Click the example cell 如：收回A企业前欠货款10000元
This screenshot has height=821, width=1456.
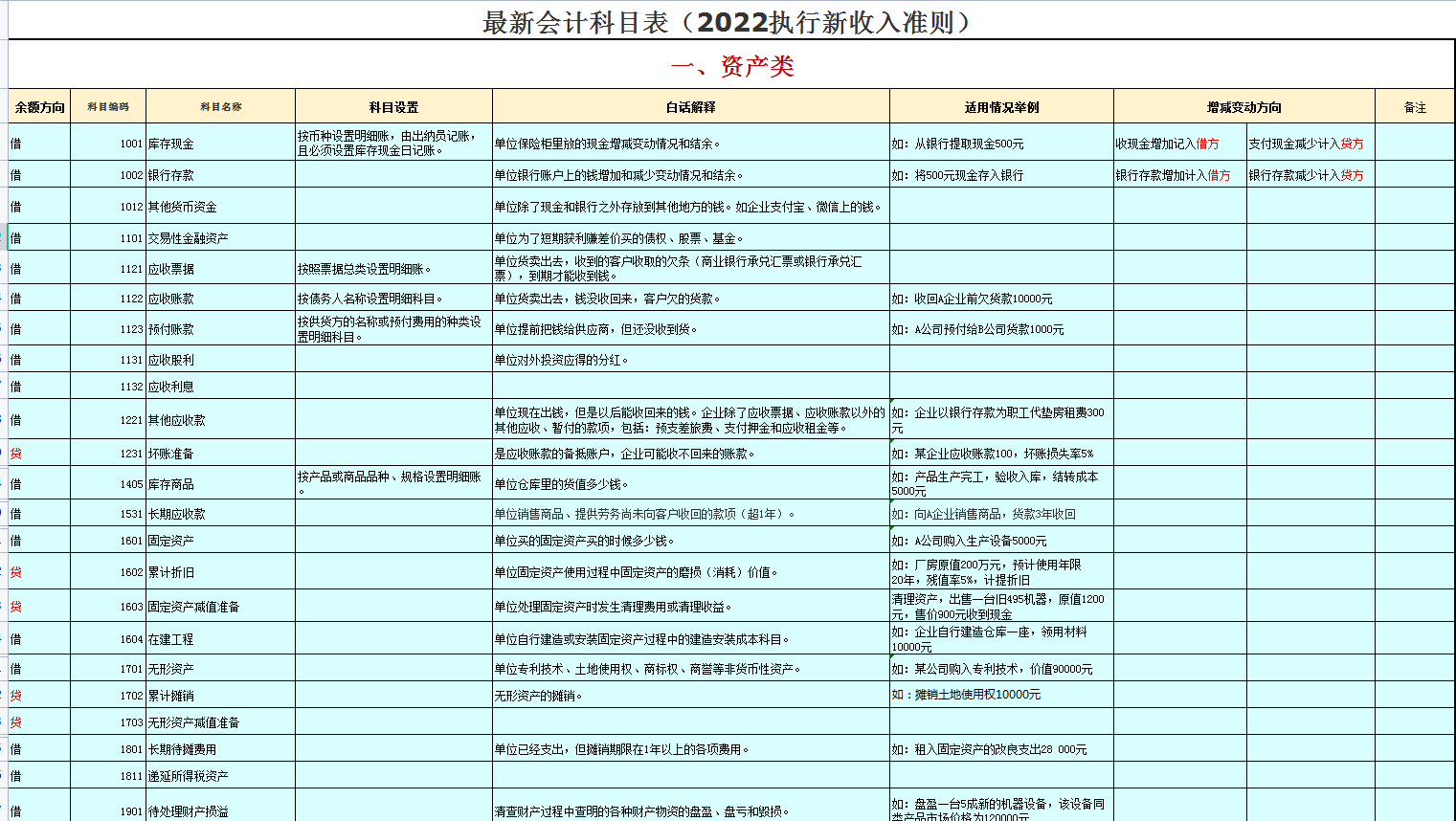click(1000, 298)
